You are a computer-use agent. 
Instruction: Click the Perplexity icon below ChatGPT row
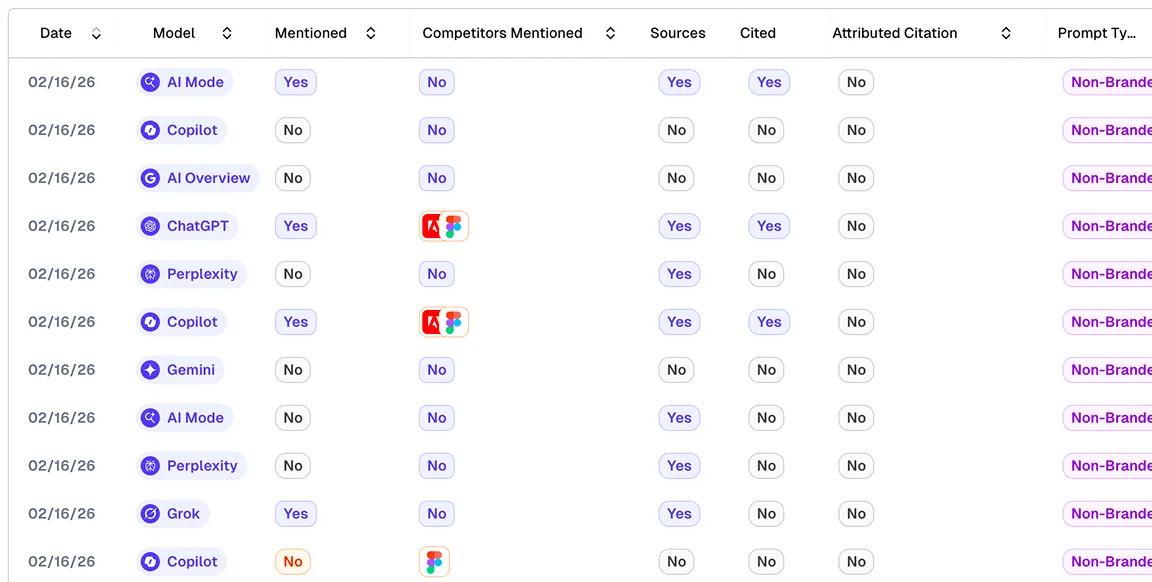[150, 274]
